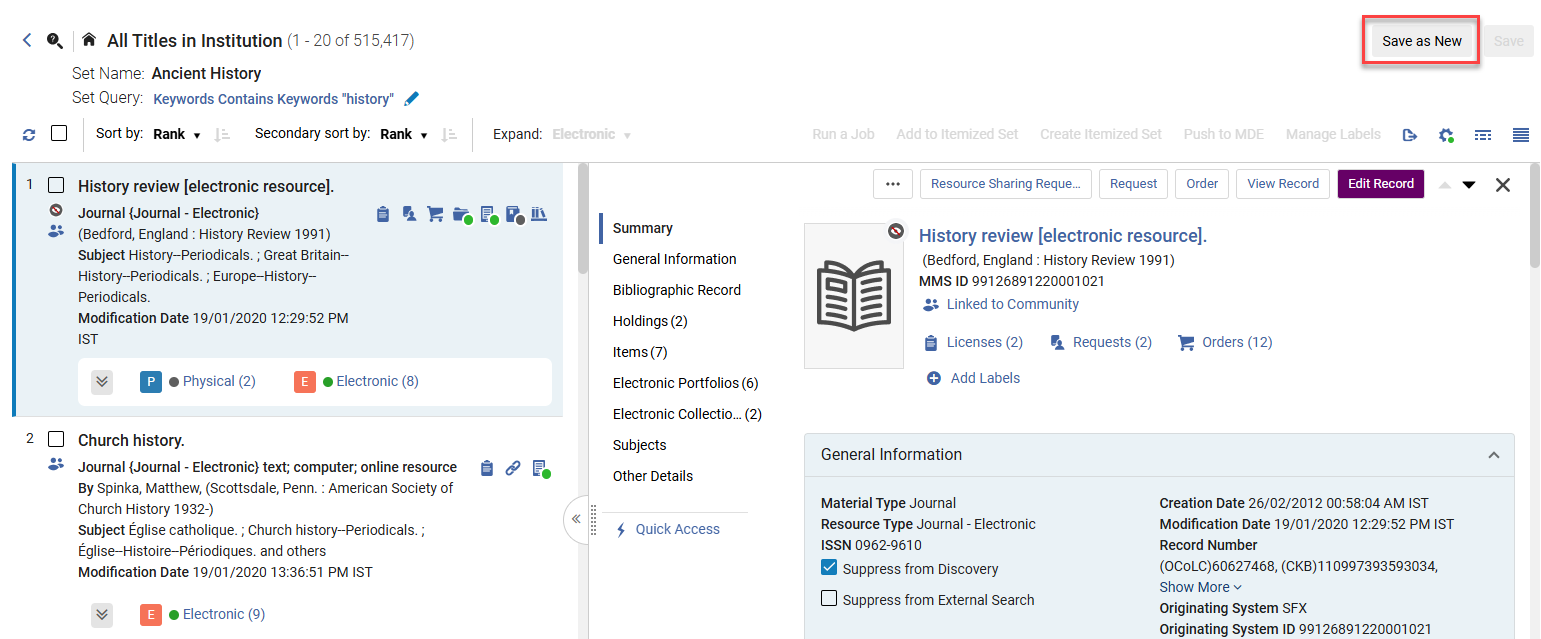The image size is (1541, 639).
Task: Open the gear configuration icon
Action: click(x=1446, y=134)
